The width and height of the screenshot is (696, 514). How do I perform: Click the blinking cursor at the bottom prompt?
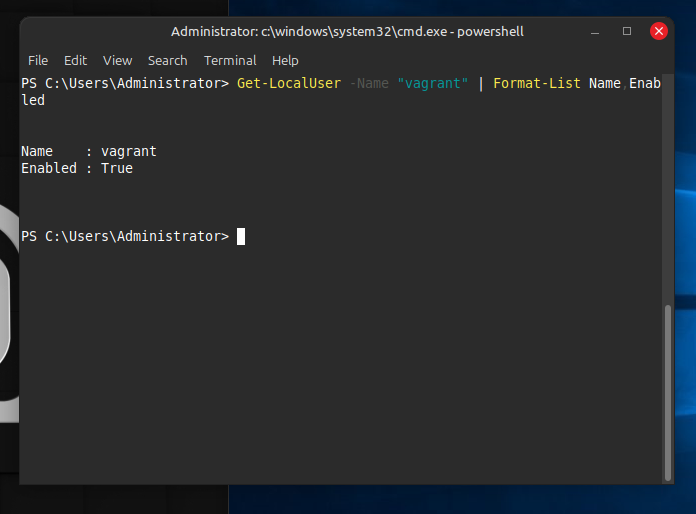click(241, 236)
